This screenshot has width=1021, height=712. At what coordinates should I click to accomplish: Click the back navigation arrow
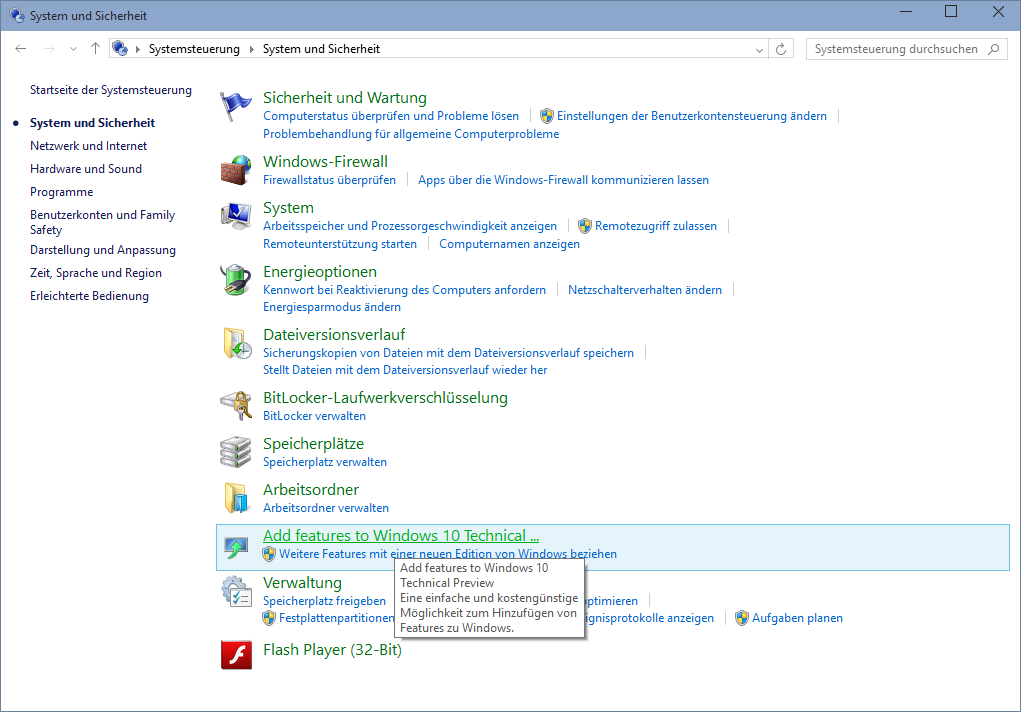coord(21,49)
